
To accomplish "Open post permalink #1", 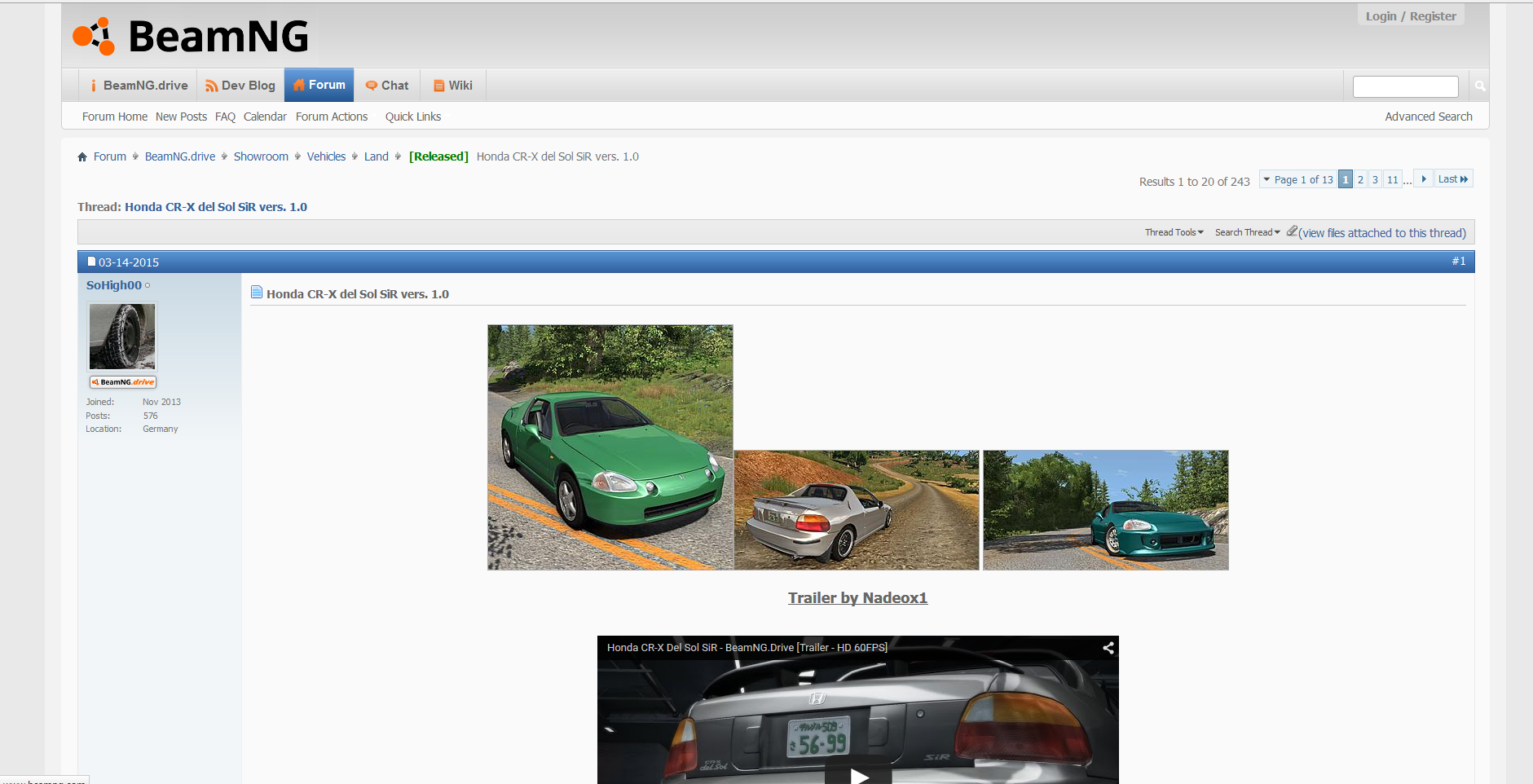I will click(x=1459, y=261).
